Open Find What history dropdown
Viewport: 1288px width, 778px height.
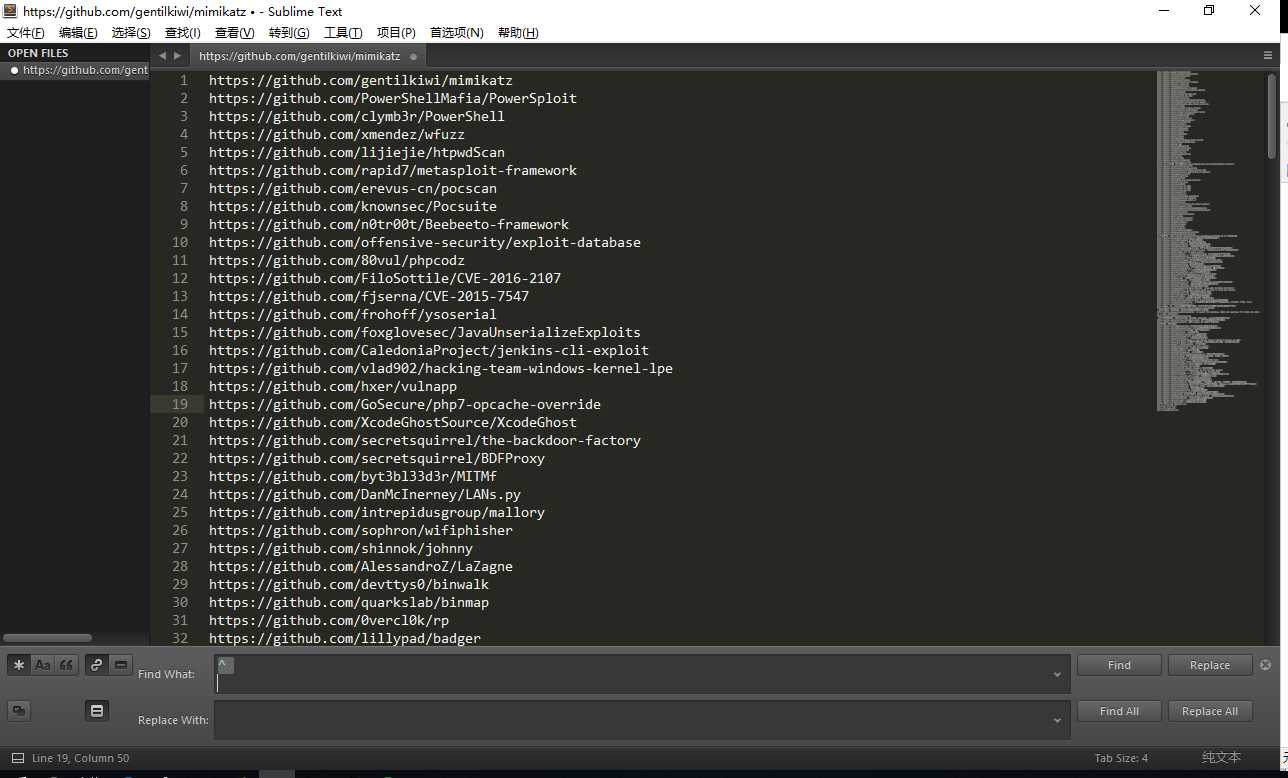click(x=1057, y=674)
